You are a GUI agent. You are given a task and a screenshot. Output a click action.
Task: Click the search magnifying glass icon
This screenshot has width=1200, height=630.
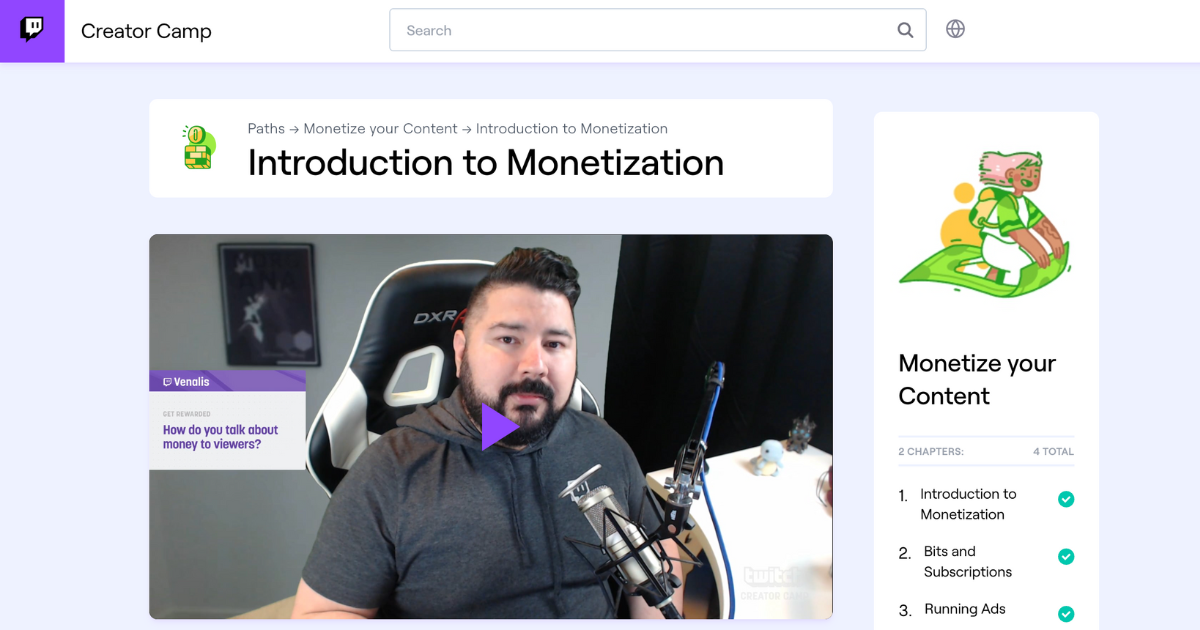pyautogui.click(x=905, y=30)
